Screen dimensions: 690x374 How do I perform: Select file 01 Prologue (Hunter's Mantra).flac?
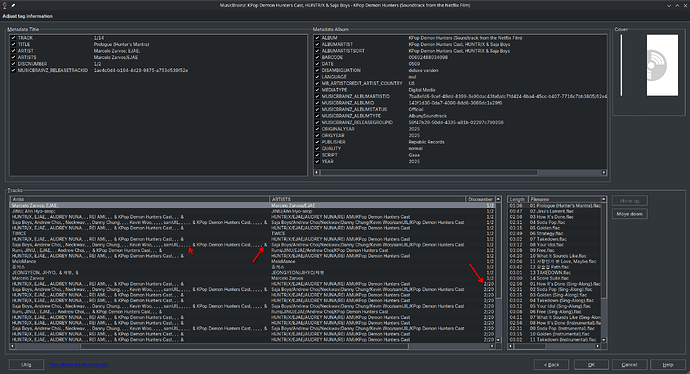(565, 205)
